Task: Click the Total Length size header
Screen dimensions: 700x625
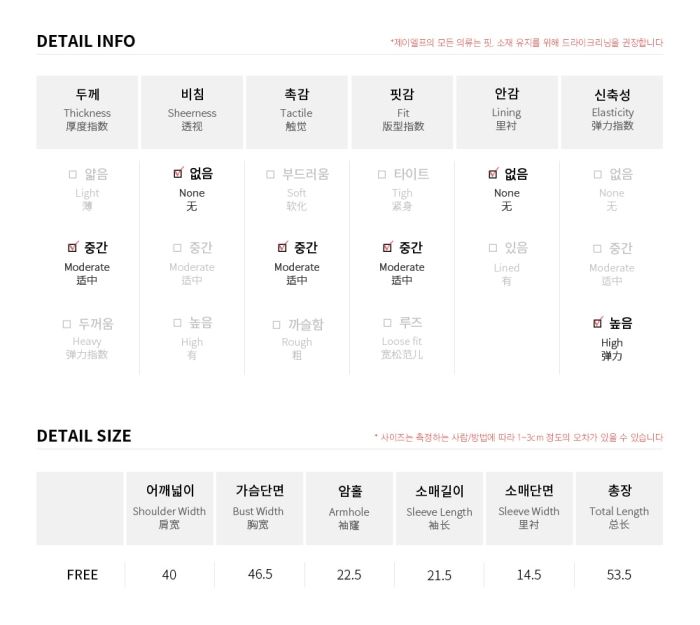Action: pos(619,508)
